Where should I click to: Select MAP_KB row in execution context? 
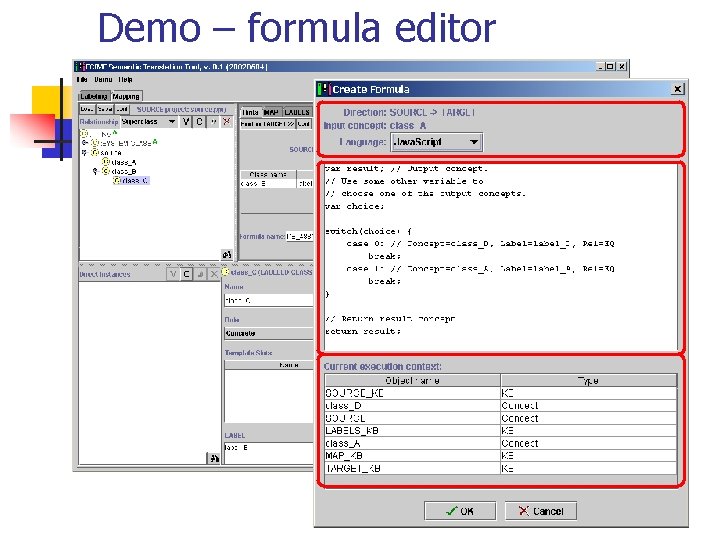[501, 456]
